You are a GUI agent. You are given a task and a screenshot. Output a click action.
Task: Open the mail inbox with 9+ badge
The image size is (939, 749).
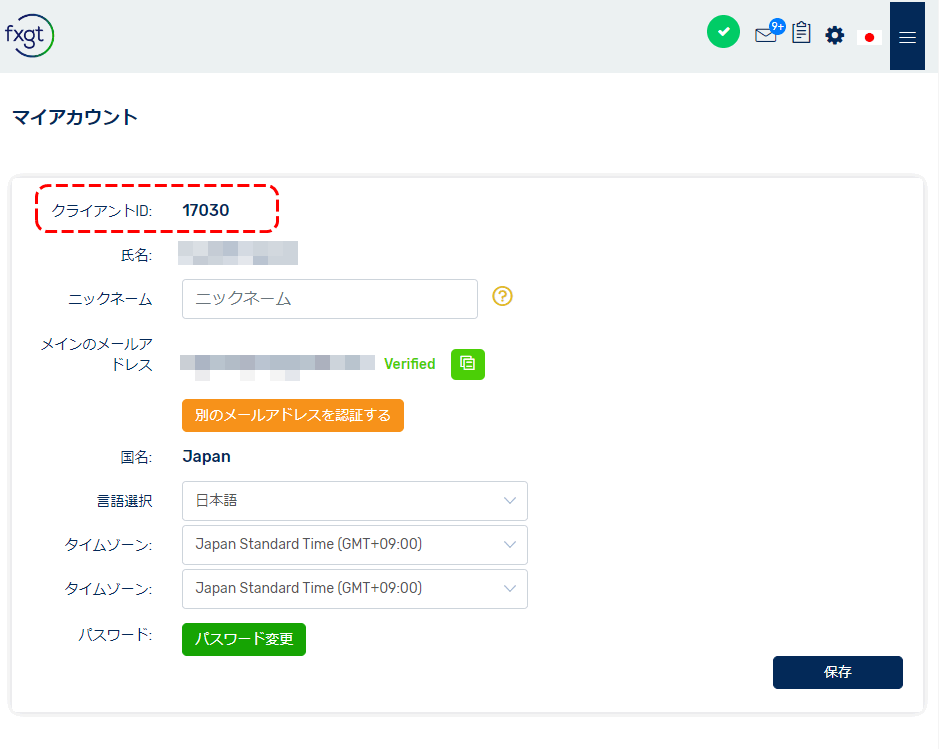pos(769,32)
